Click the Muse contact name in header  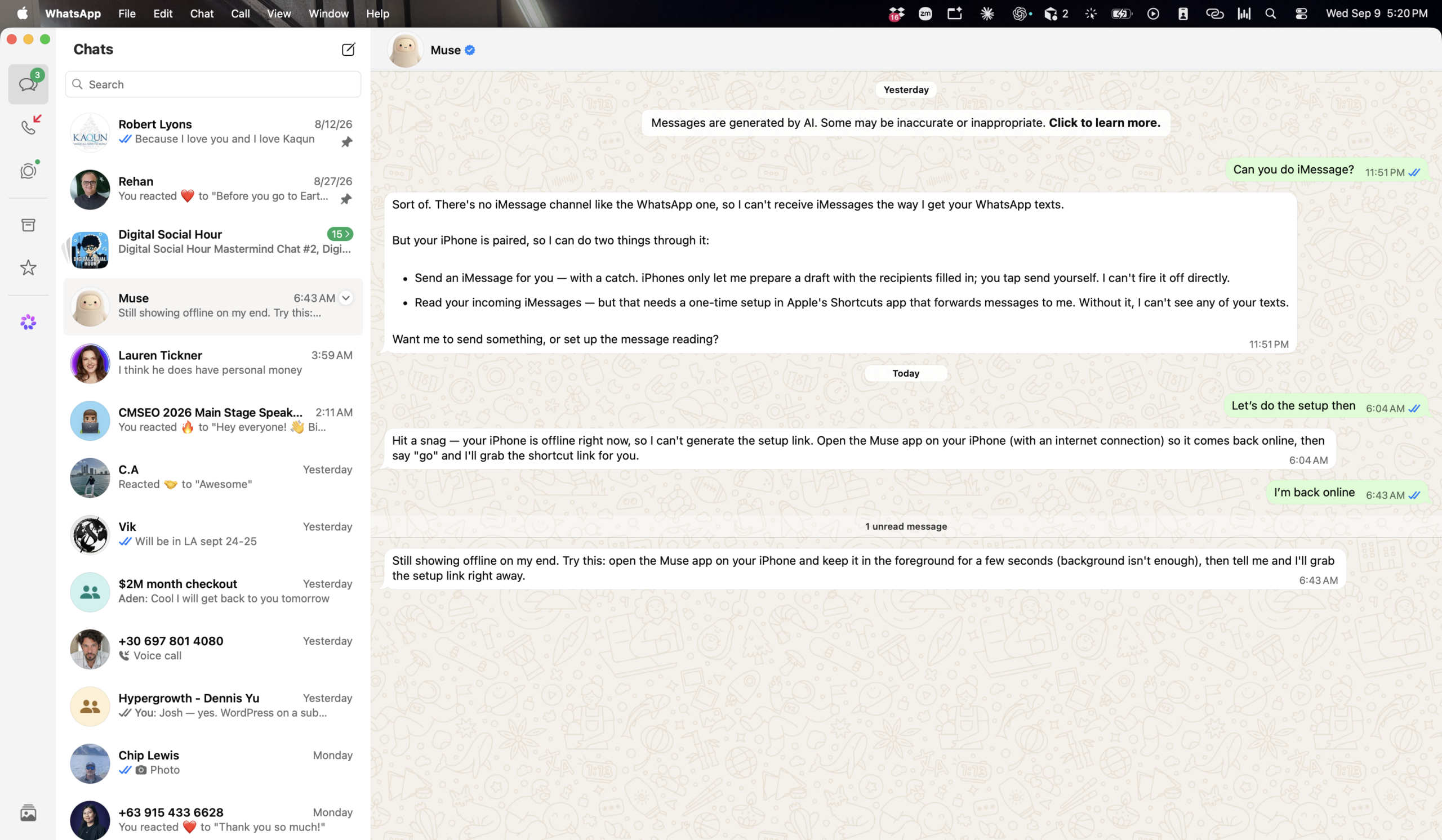[x=445, y=50]
